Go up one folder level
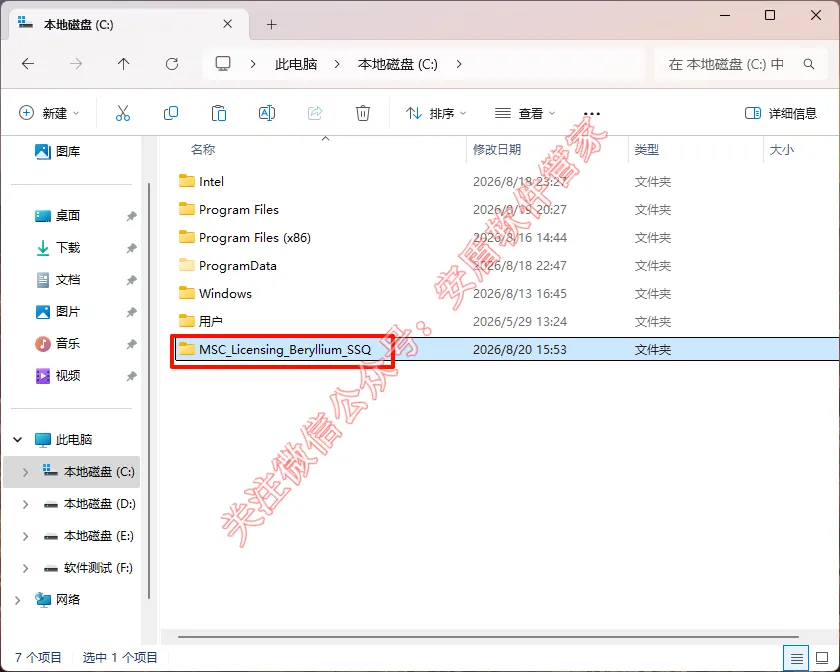Screen dimensions: 840x672 pos(123,64)
